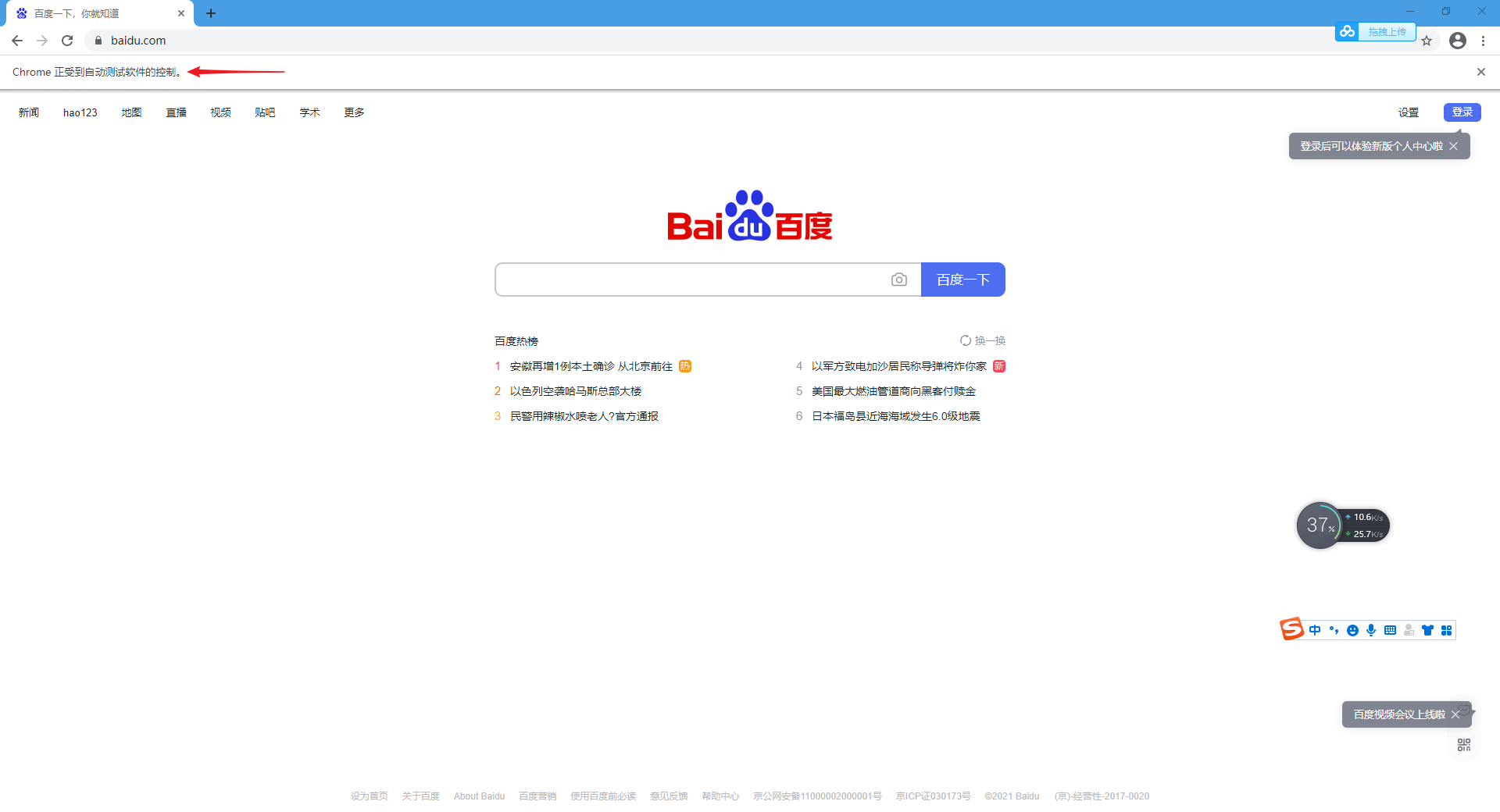Click the 百度一下 search button
1500x812 pixels.
(963, 280)
